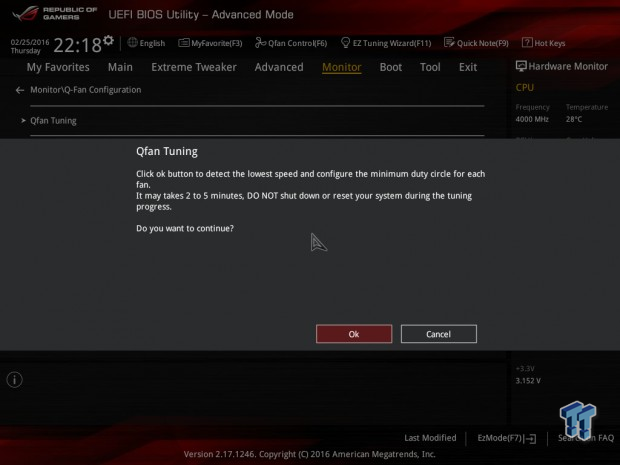The image size is (620, 465).
Task: Click the globe language icon
Action: (132, 43)
